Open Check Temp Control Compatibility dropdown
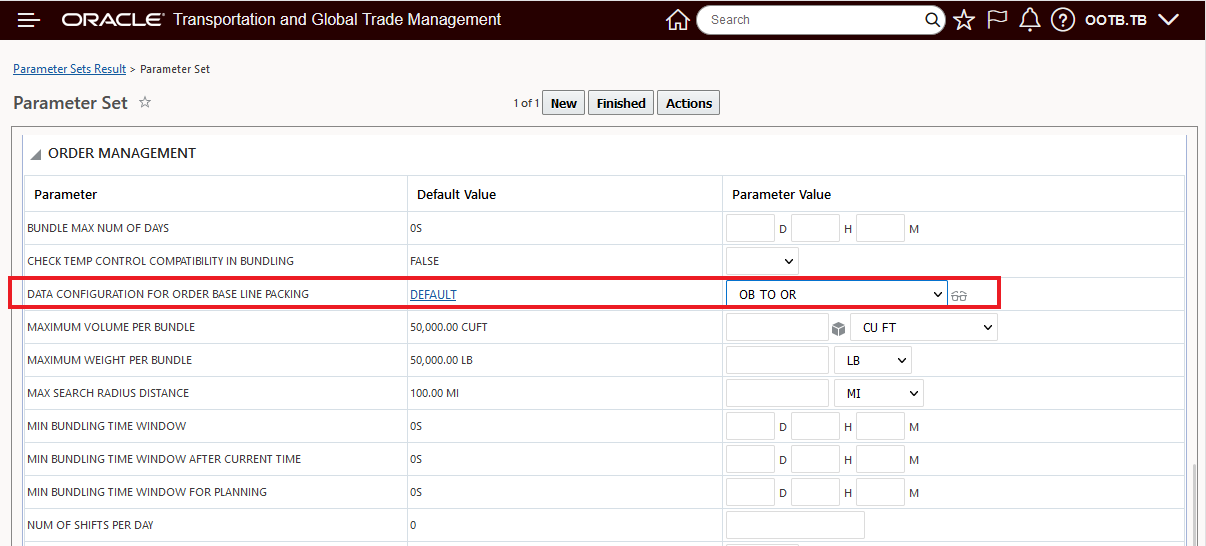1206x546 pixels. 762,261
